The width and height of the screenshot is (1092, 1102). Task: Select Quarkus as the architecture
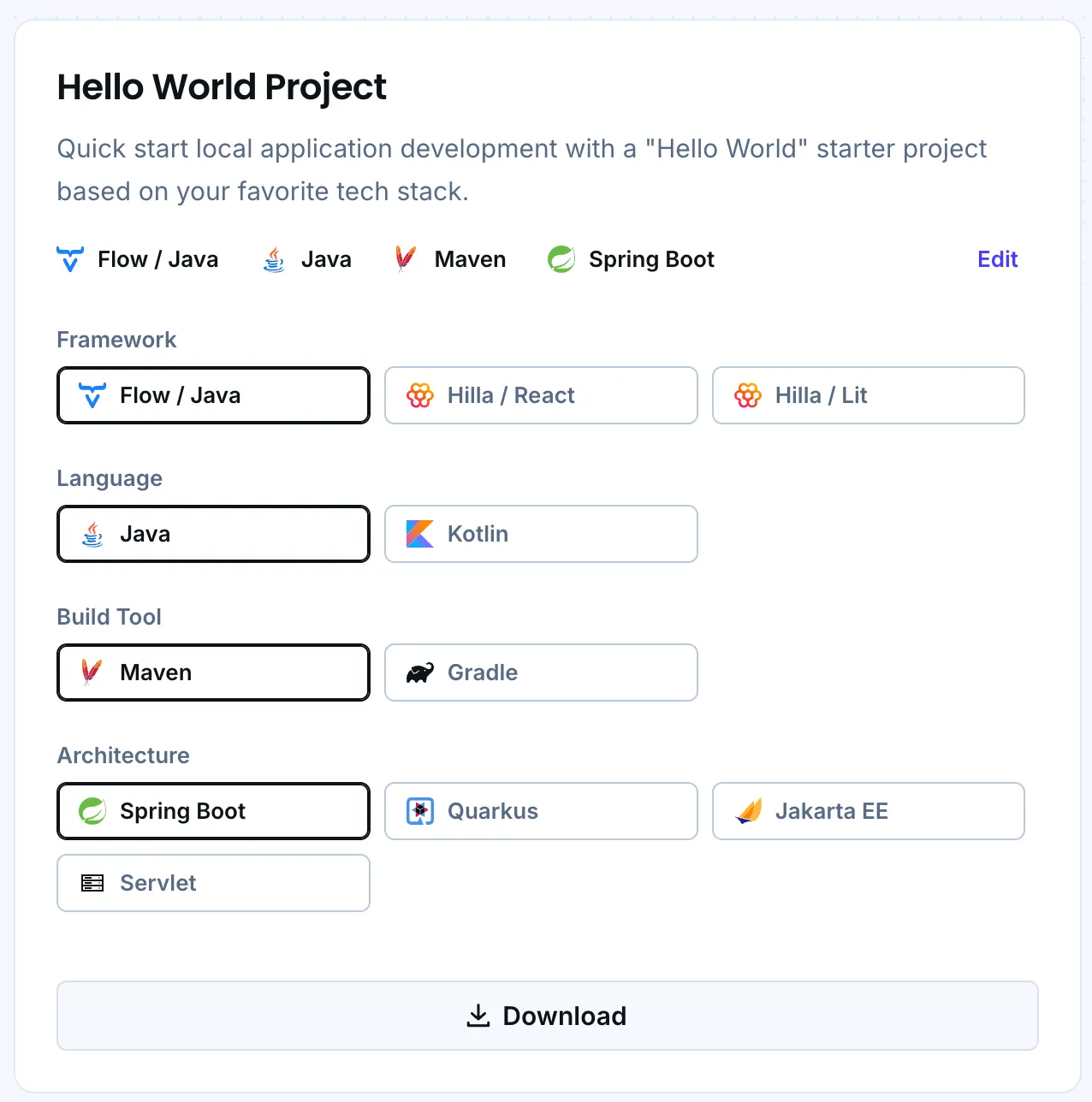coord(540,811)
